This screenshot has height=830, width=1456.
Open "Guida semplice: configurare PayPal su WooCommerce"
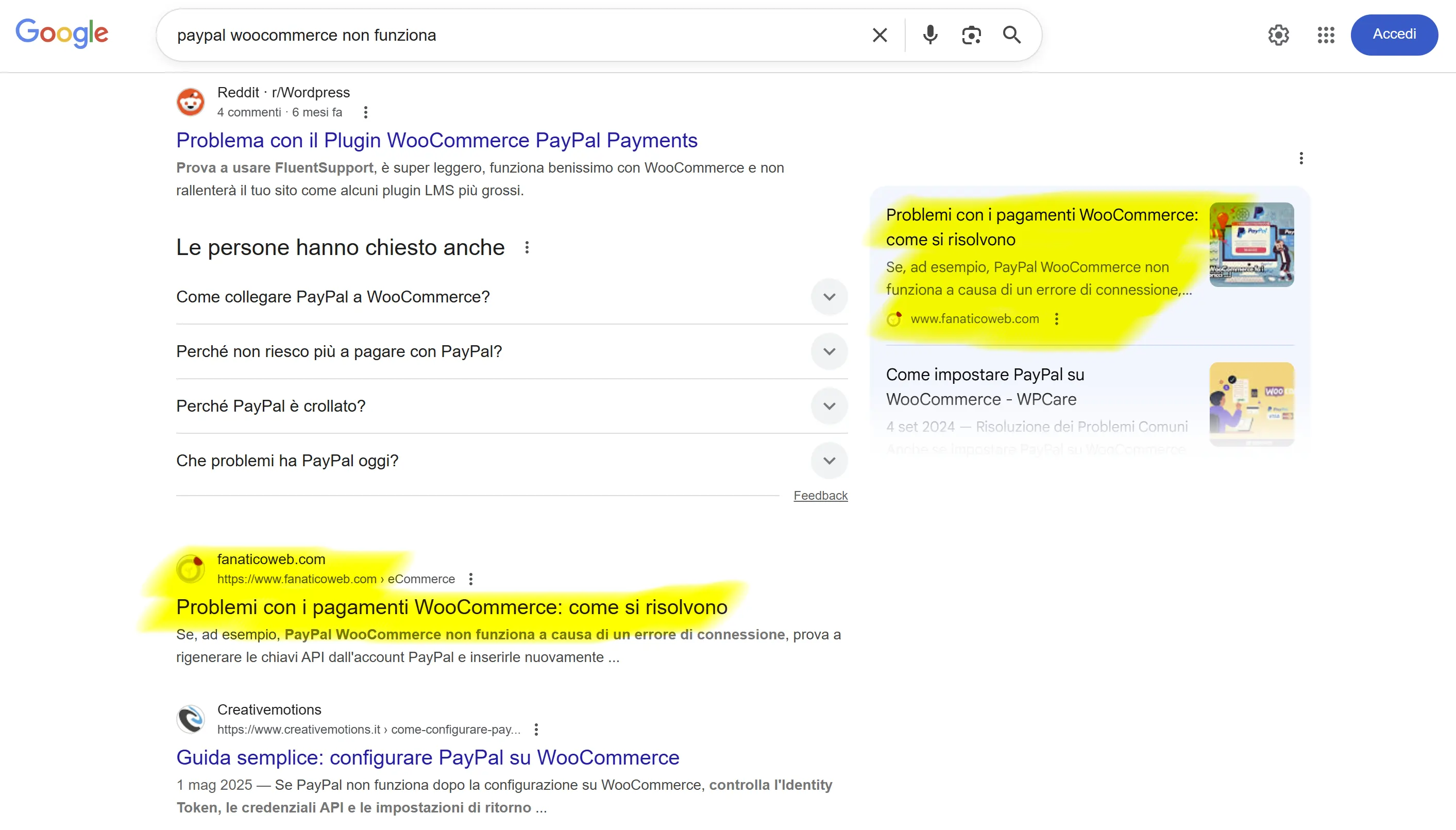(x=427, y=757)
